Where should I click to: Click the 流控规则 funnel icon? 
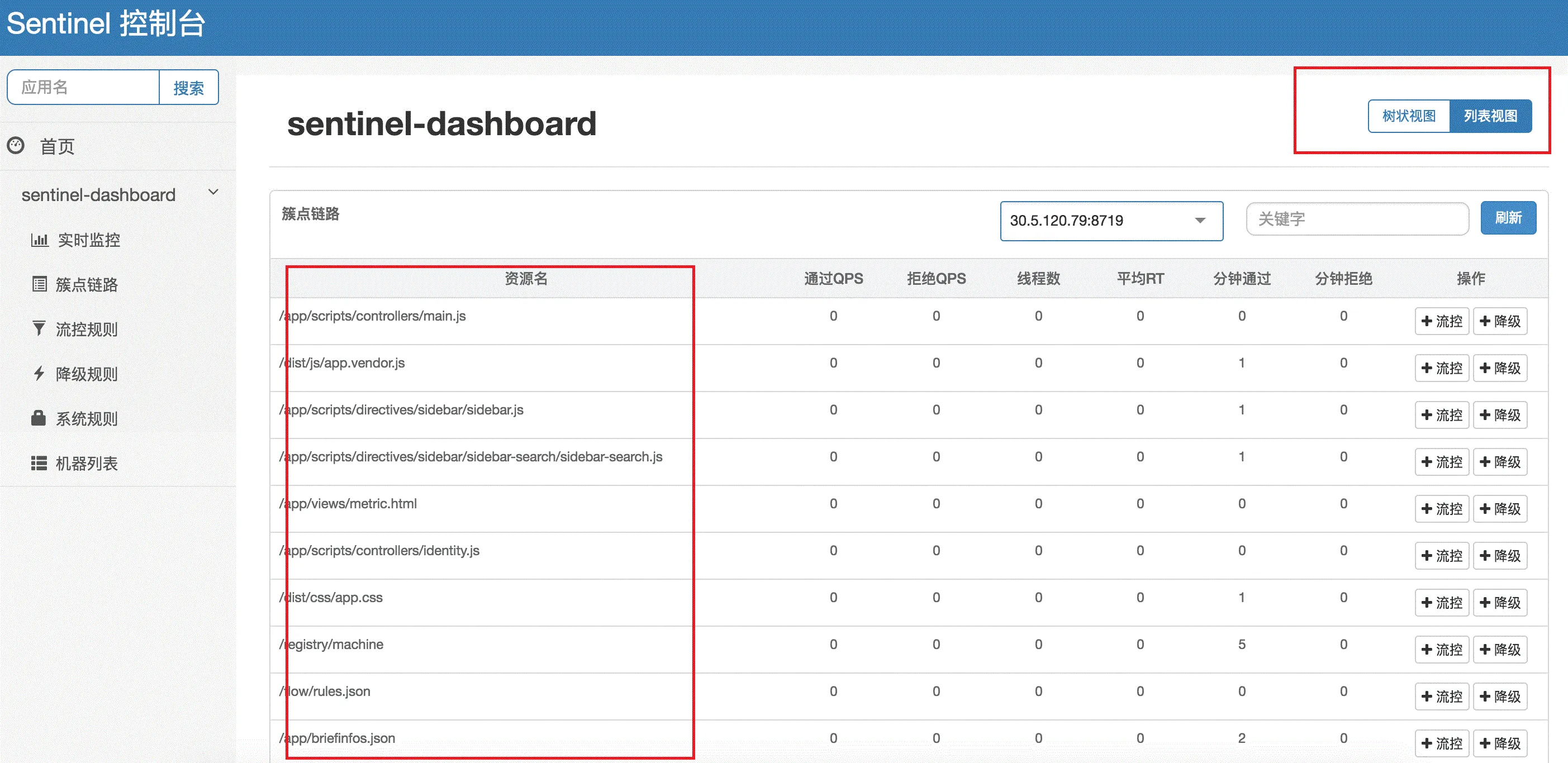point(39,328)
